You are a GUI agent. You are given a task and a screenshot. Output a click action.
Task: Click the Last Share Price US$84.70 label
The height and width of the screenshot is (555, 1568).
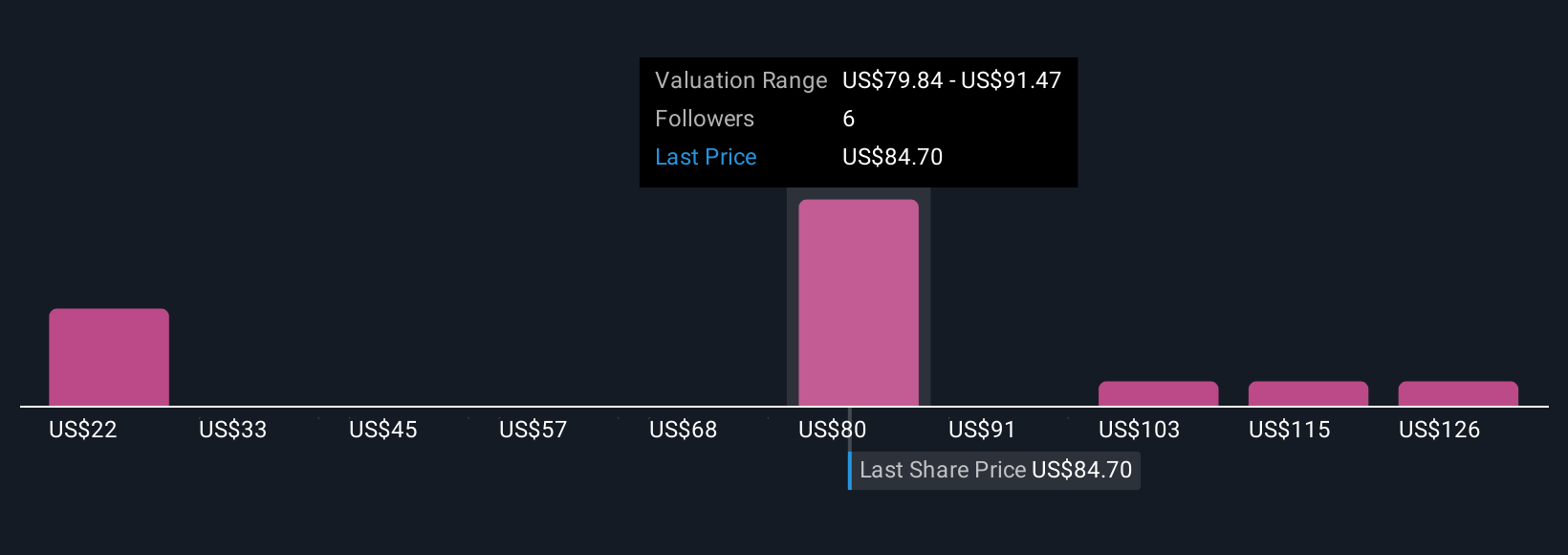994,470
